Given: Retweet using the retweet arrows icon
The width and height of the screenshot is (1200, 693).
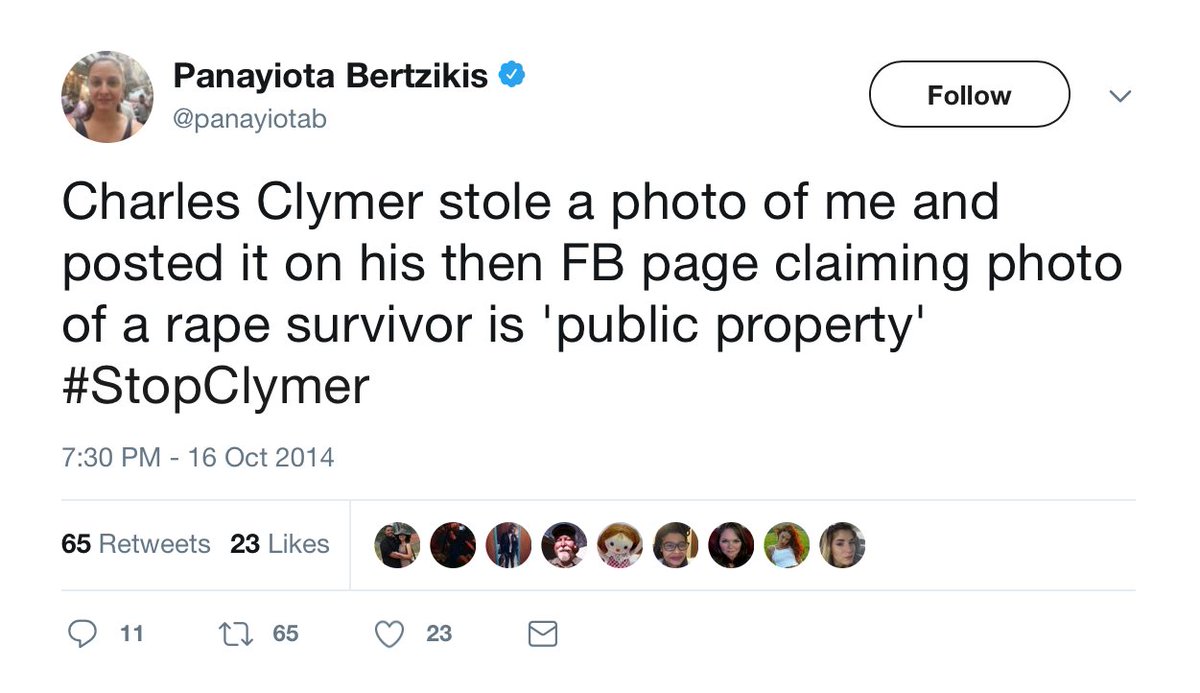Looking at the screenshot, I should tap(237, 633).
